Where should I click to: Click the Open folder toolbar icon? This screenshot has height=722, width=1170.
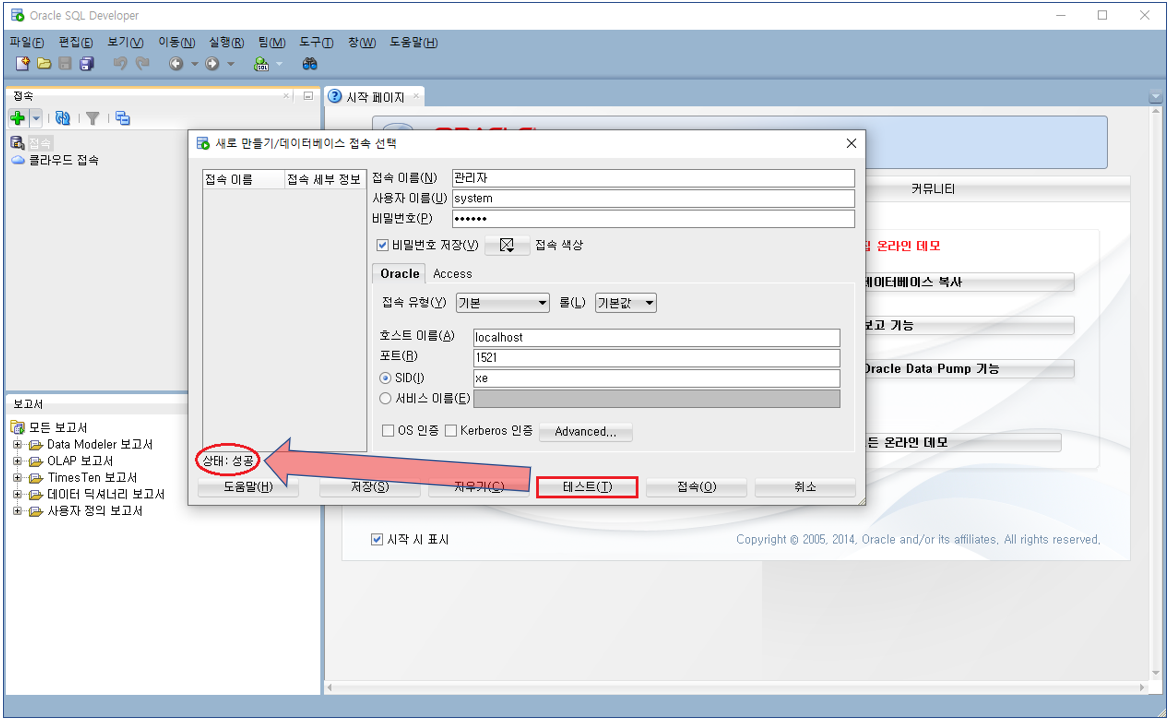[x=44, y=63]
